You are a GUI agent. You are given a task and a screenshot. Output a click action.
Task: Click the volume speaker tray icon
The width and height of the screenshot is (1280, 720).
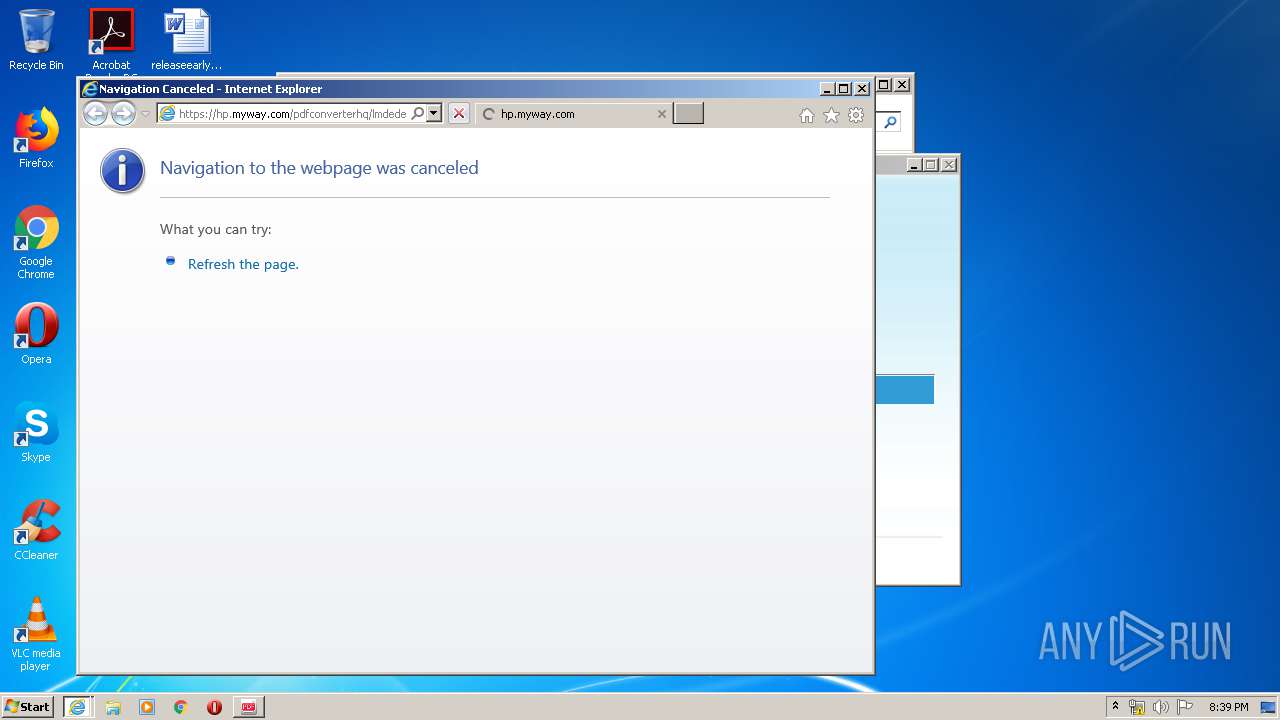1160,707
